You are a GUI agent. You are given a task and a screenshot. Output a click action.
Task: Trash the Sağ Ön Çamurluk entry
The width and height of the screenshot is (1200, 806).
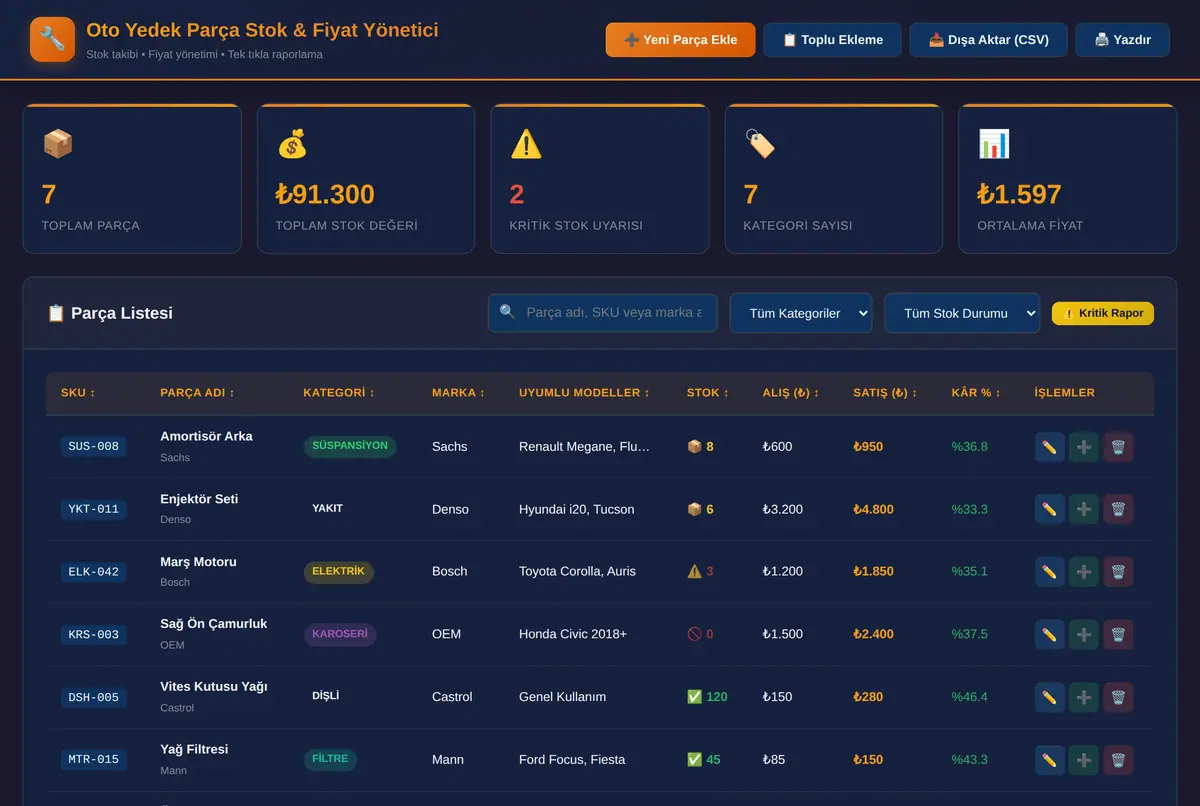(x=1118, y=634)
